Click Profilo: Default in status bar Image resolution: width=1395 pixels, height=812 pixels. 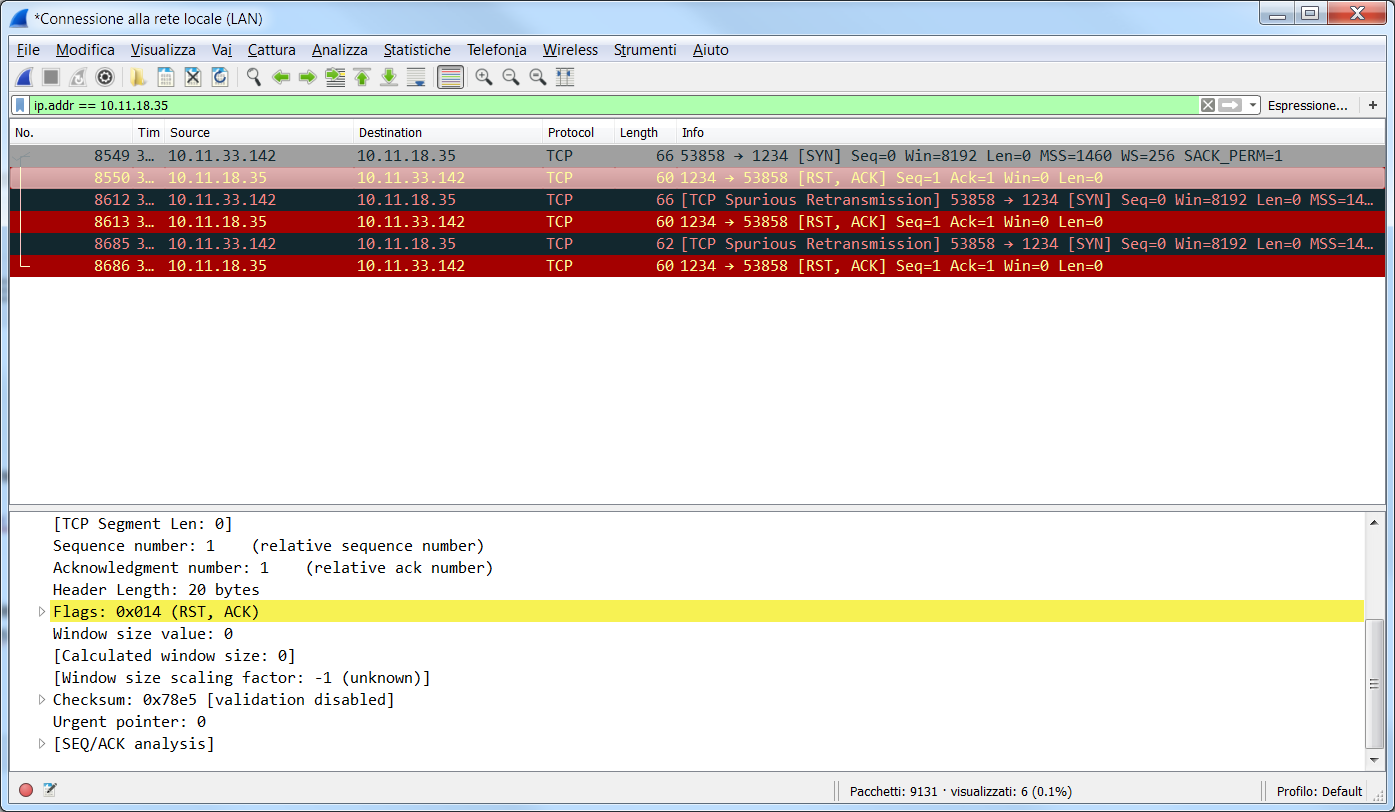pyautogui.click(x=1320, y=791)
